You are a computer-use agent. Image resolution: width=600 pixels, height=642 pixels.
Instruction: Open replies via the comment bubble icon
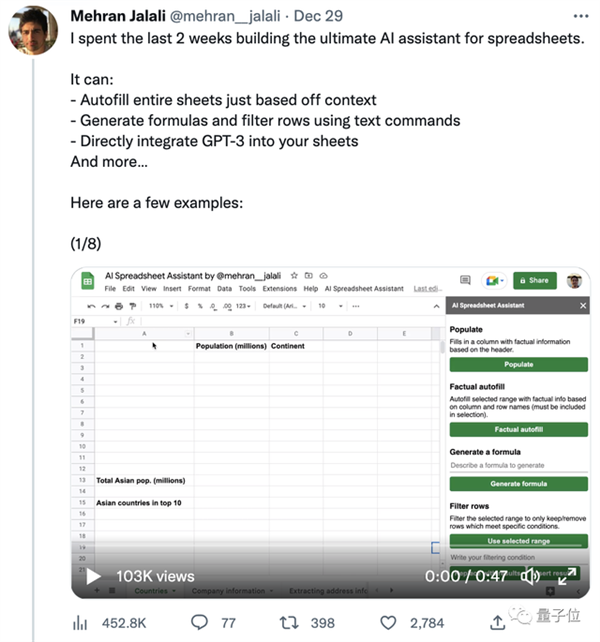pos(199,623)
